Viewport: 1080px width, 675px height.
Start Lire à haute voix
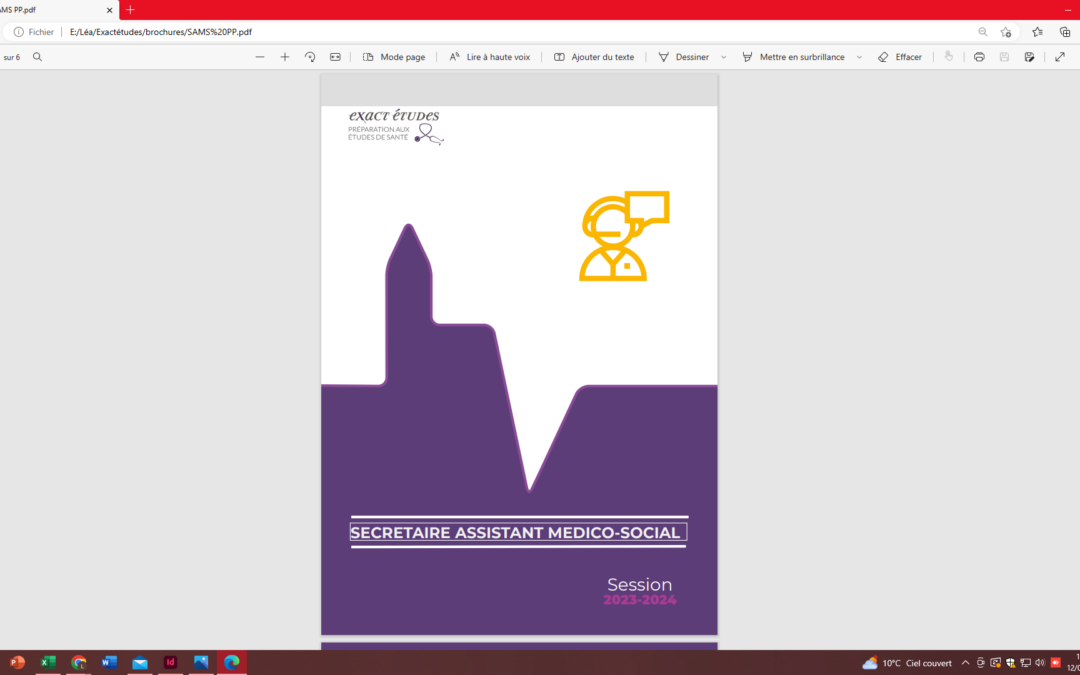point(490,57)
